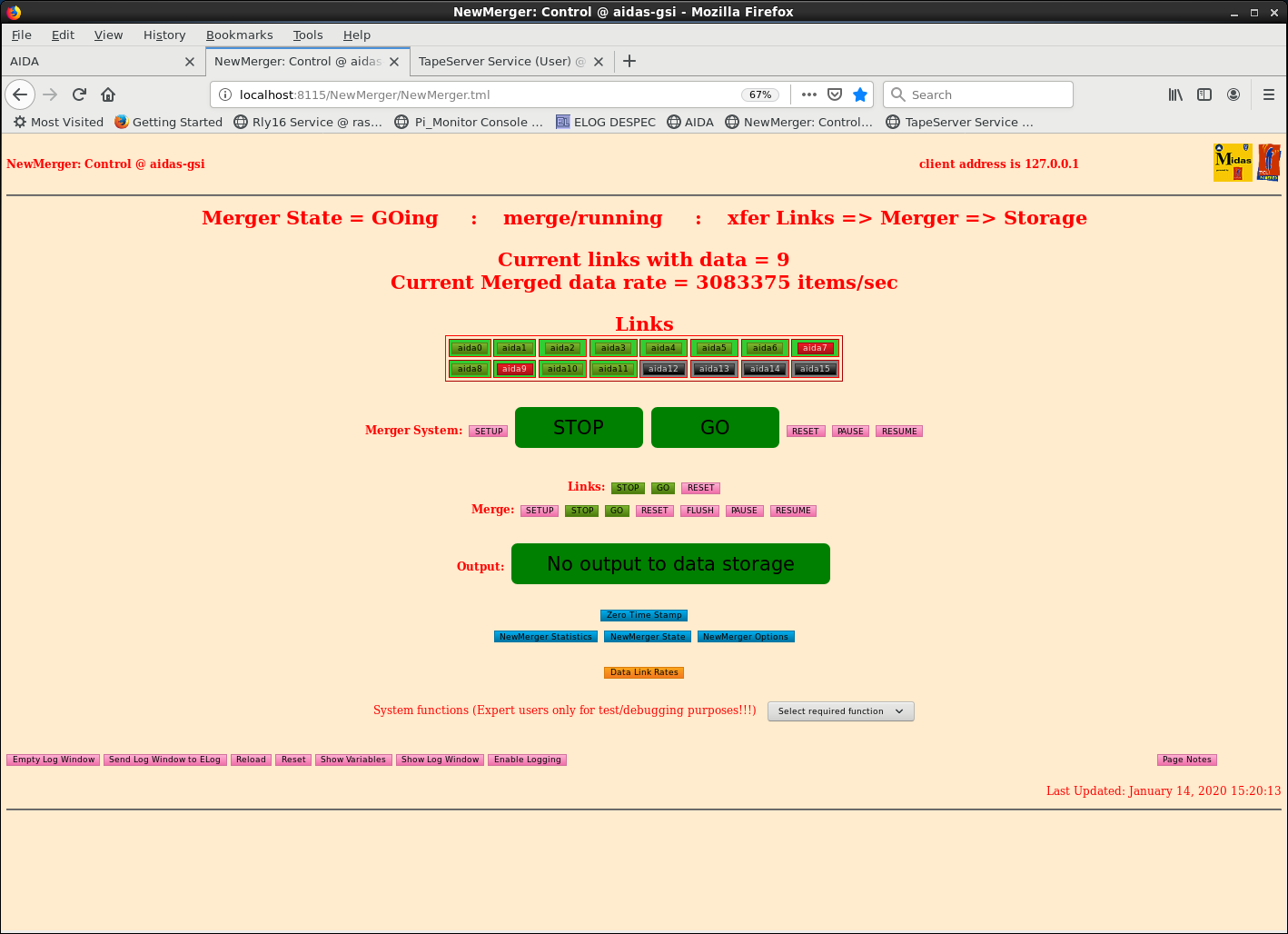Toggle the red aida9 link button

(x=514, y=369)
